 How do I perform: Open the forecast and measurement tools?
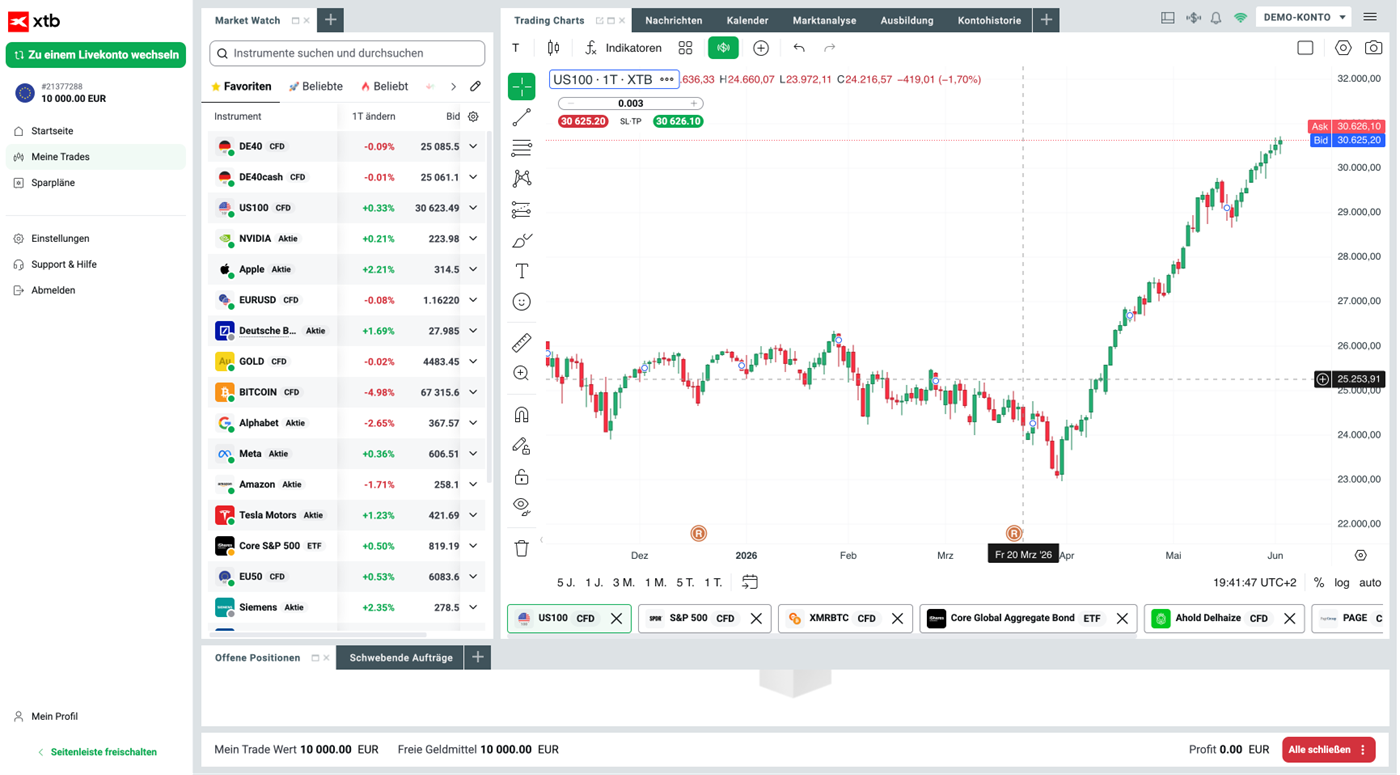[x=521, y=210]
